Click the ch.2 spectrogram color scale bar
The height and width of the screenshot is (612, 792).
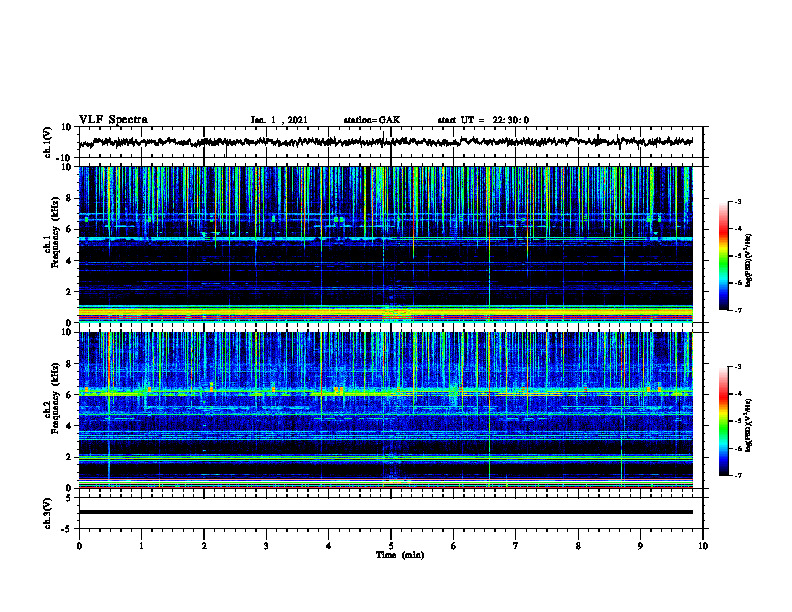723,421
